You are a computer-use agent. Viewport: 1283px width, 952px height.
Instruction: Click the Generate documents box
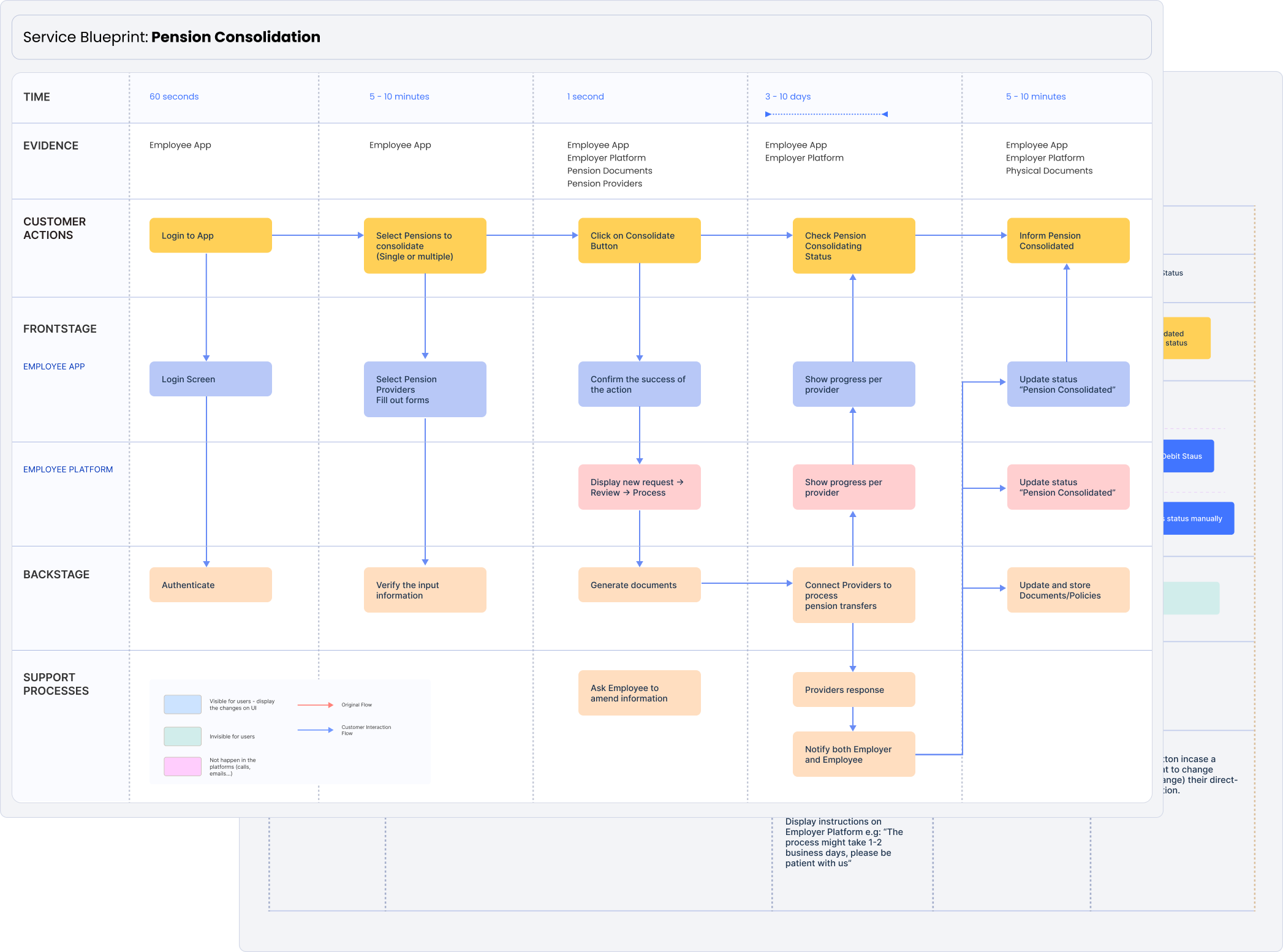[x=639, y=584]
